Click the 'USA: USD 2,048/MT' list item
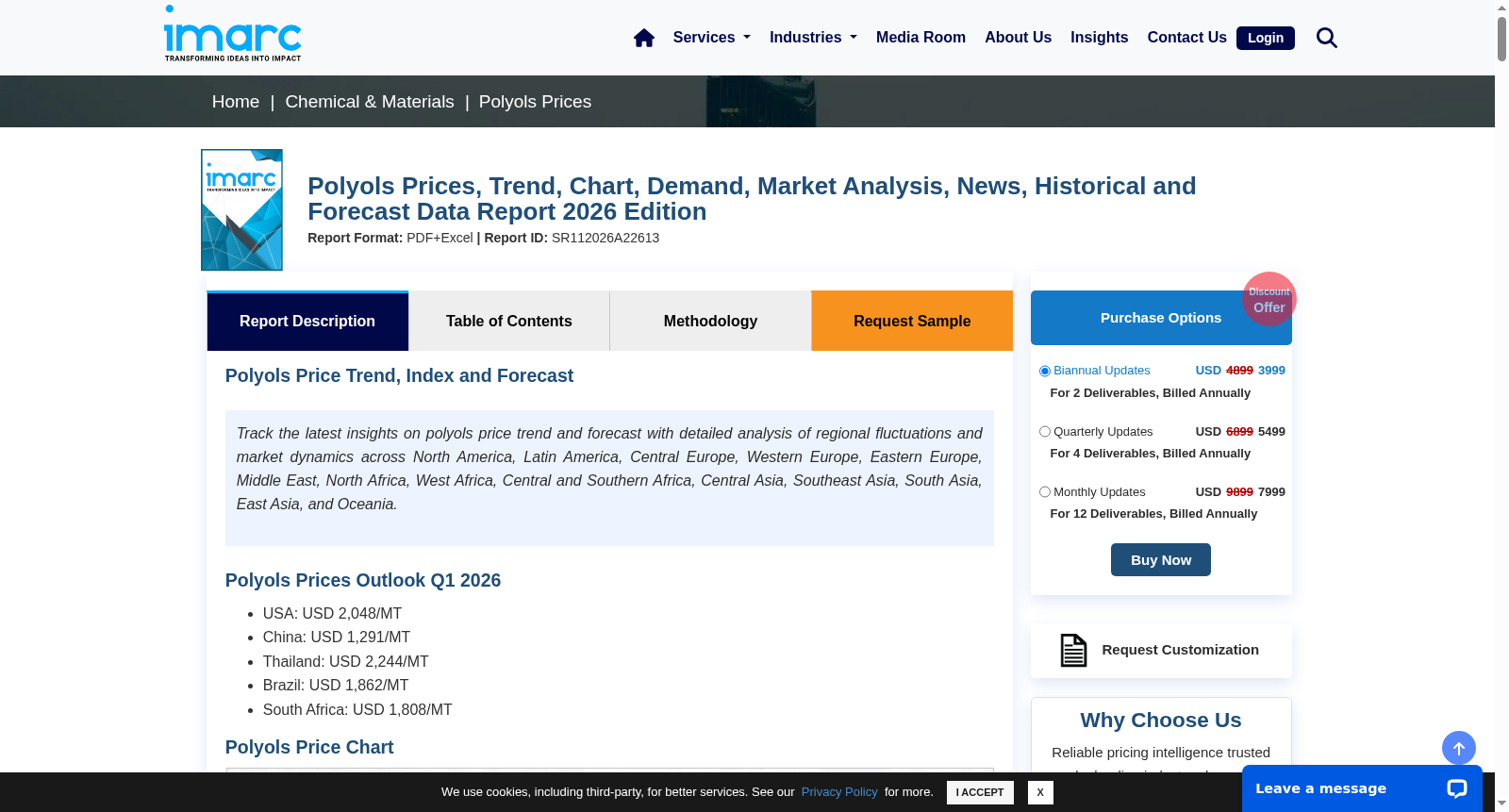 [332, 614]
